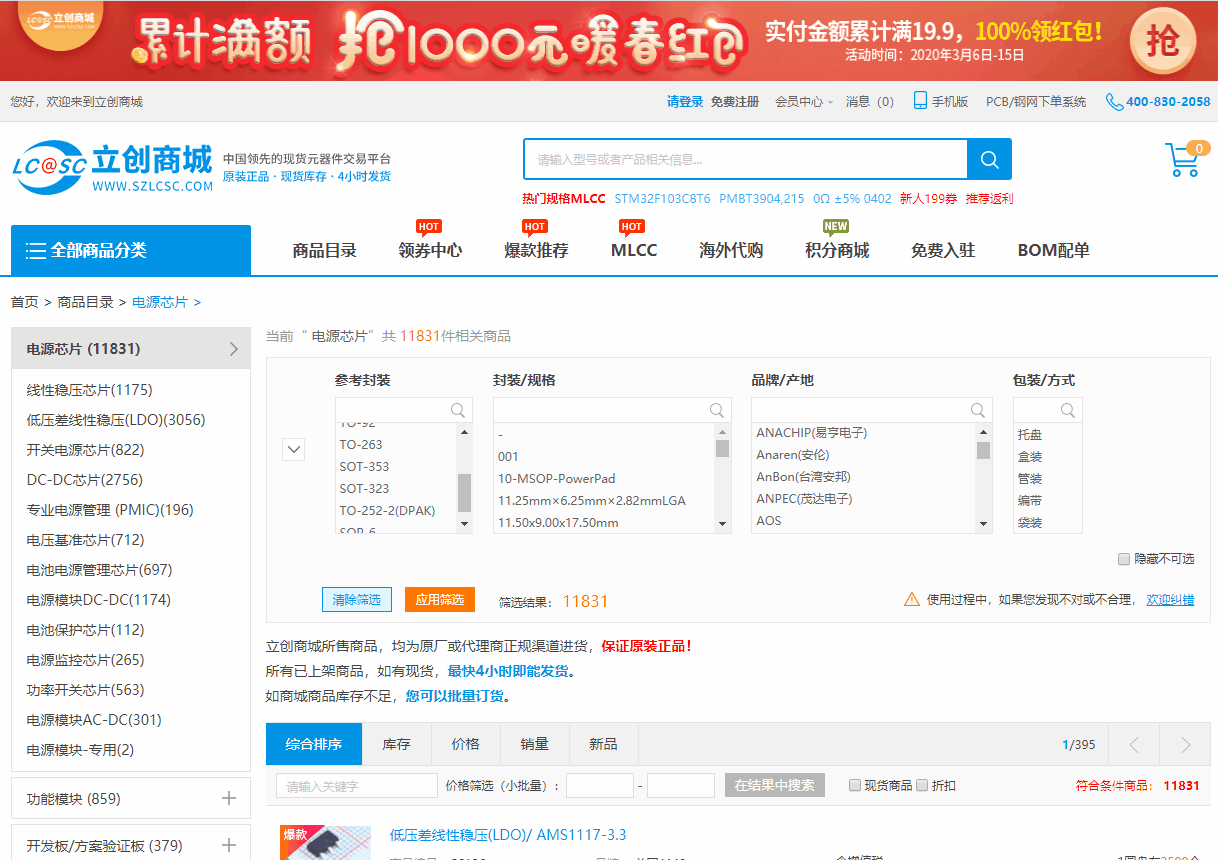
Task: Open 爆款推荐 nav item
Action: tap(536, 250)
